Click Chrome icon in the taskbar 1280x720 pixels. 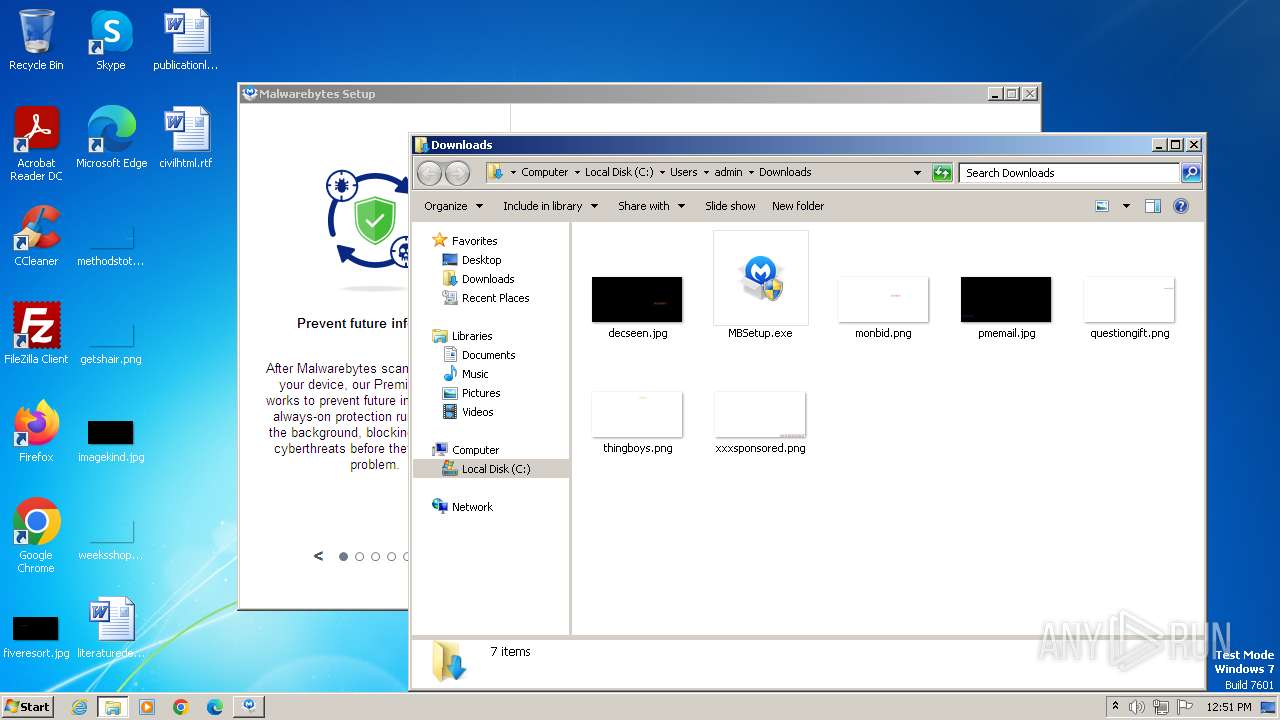point(181,707)
